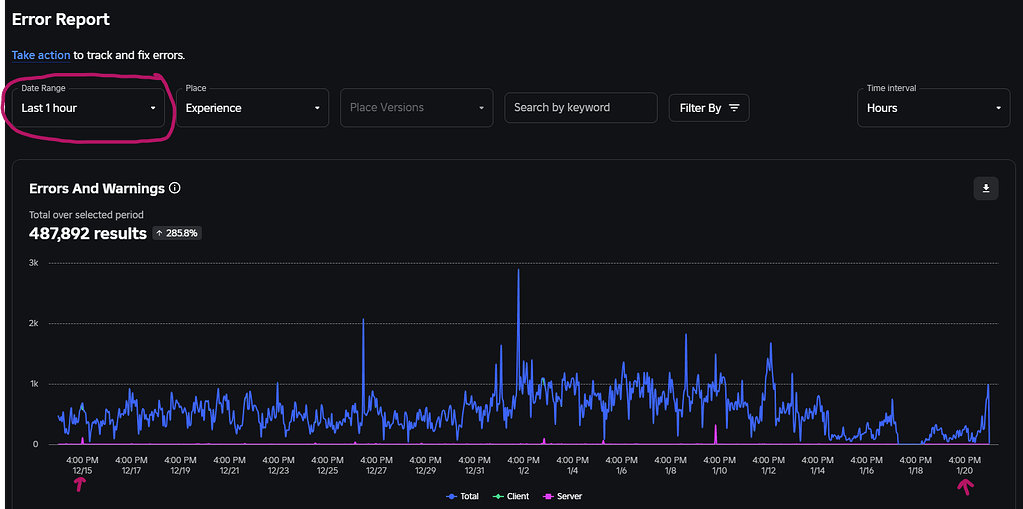Click the Search by keyword field
Screen dimensions: 1023x509
click(x=581, y=108)
